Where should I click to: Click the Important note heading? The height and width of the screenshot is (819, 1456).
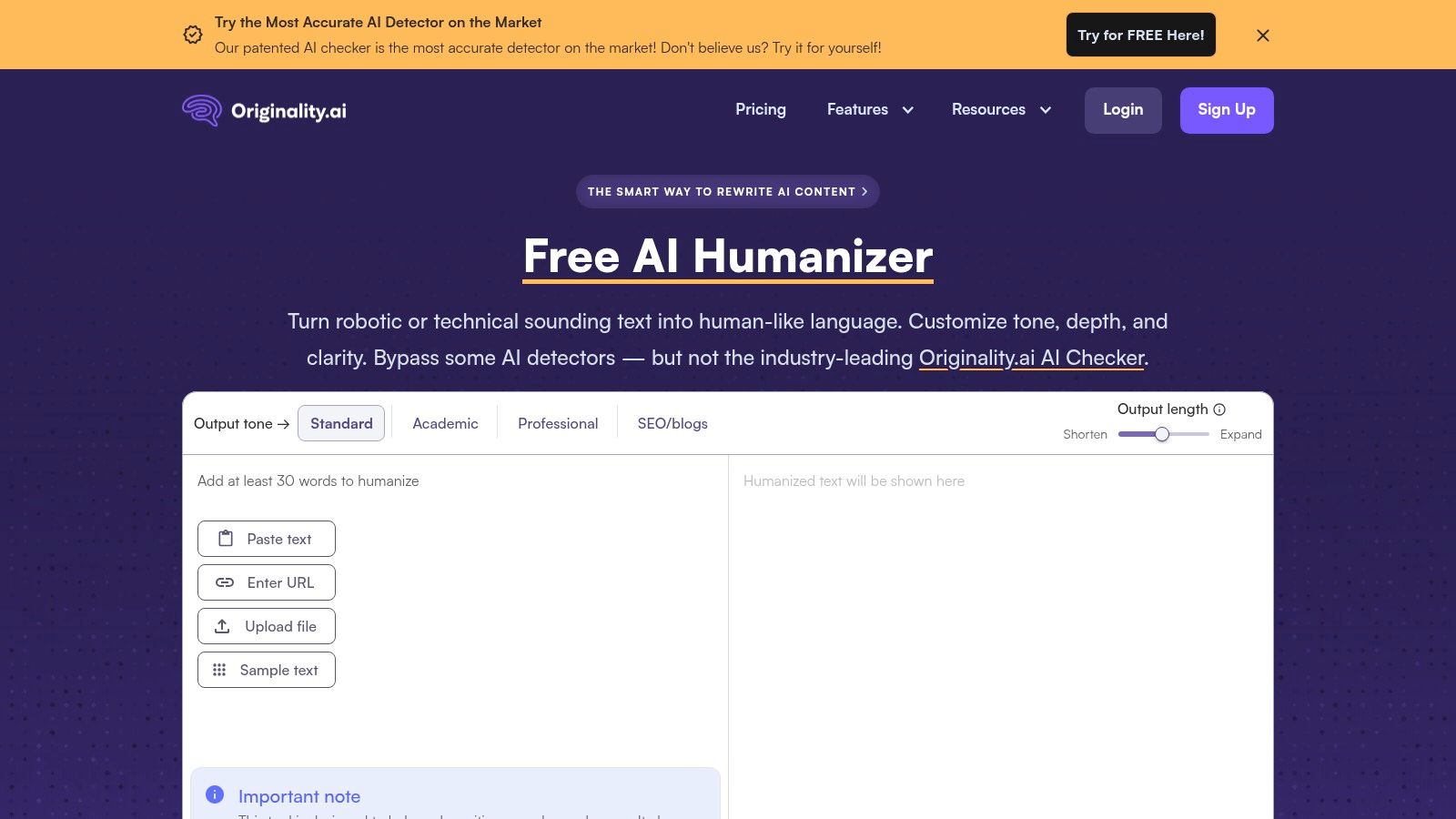(x=299, y=796)
